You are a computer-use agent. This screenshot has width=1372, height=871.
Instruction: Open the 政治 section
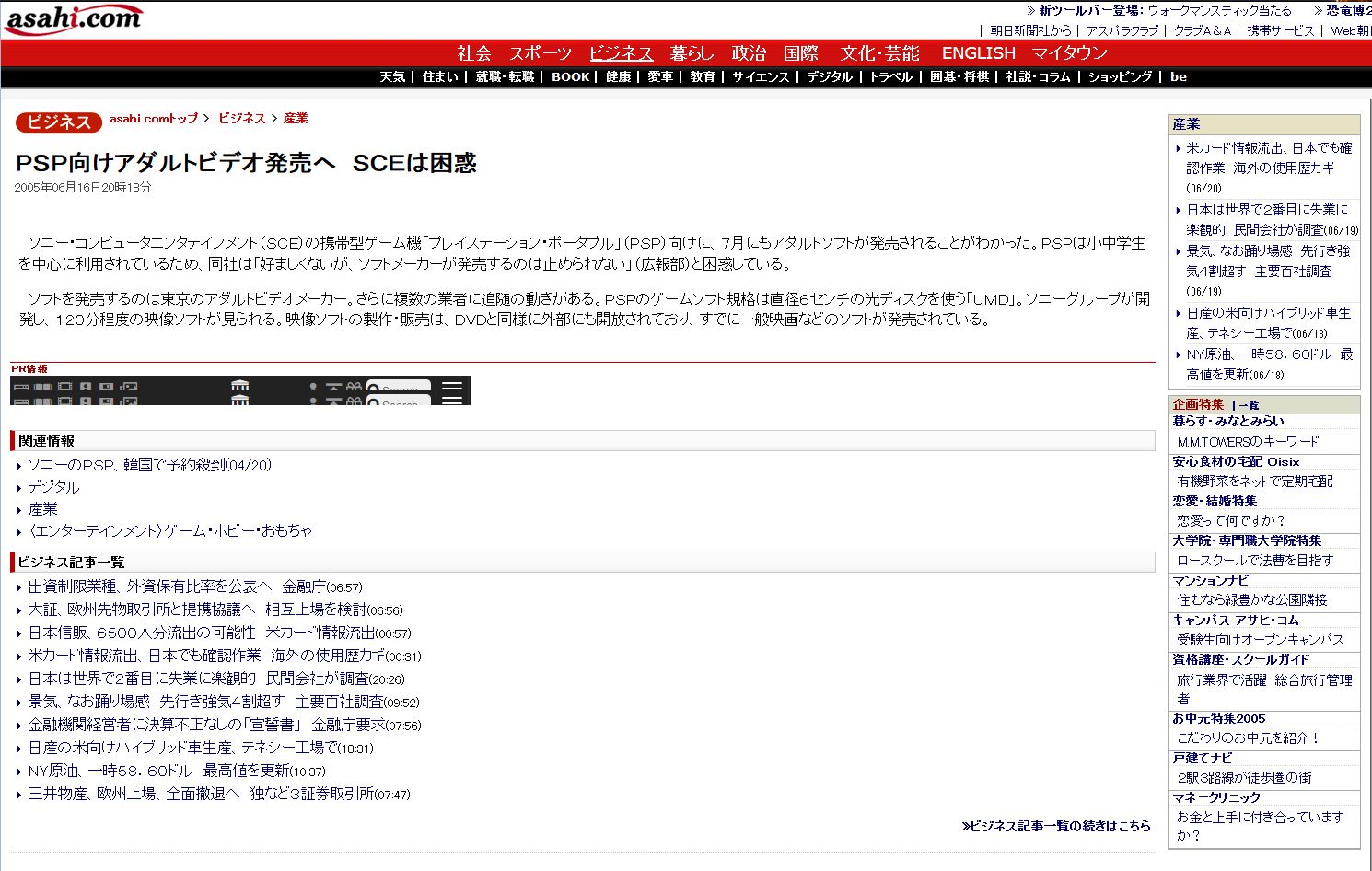tap(749, 53)
